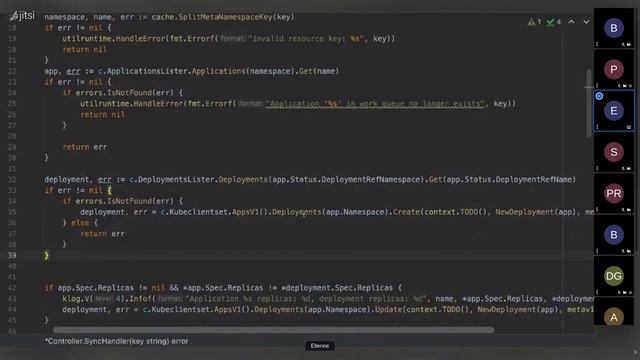Click the blue pin icon on E's tile
The height and width of the screenshot is (360, 640).
pos(599,96)
